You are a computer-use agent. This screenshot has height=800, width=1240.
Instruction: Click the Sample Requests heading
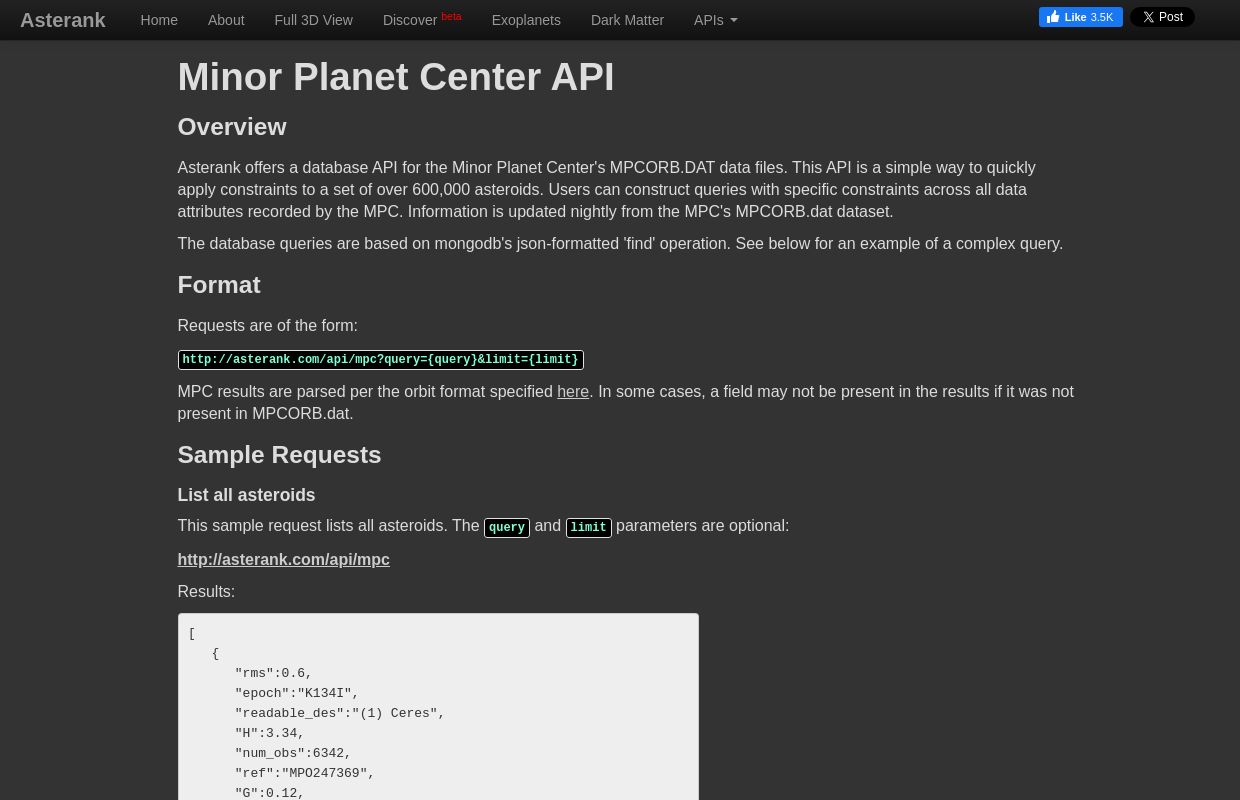279,455
